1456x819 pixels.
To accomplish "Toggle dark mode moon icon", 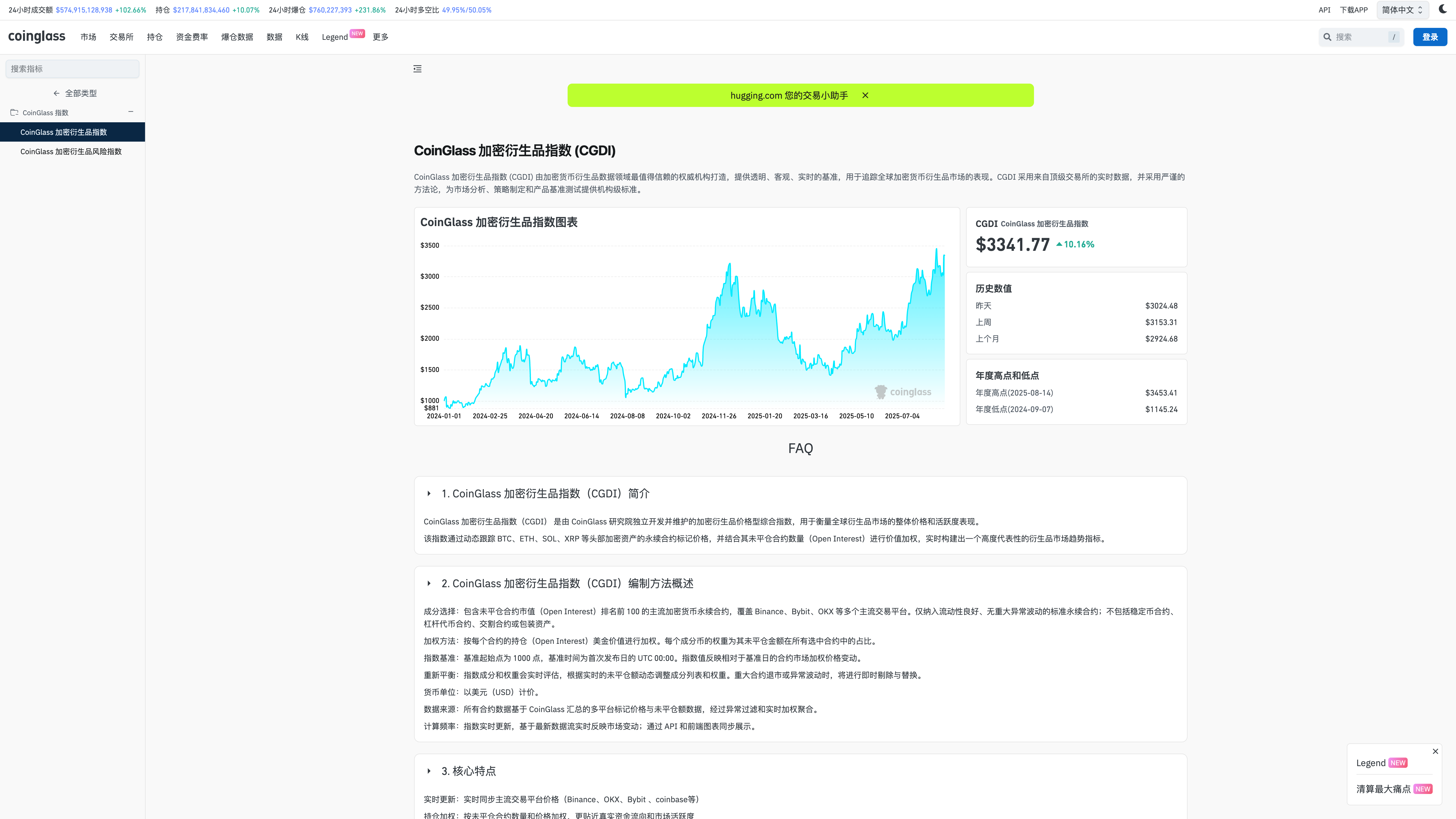I will [1442, 9].
